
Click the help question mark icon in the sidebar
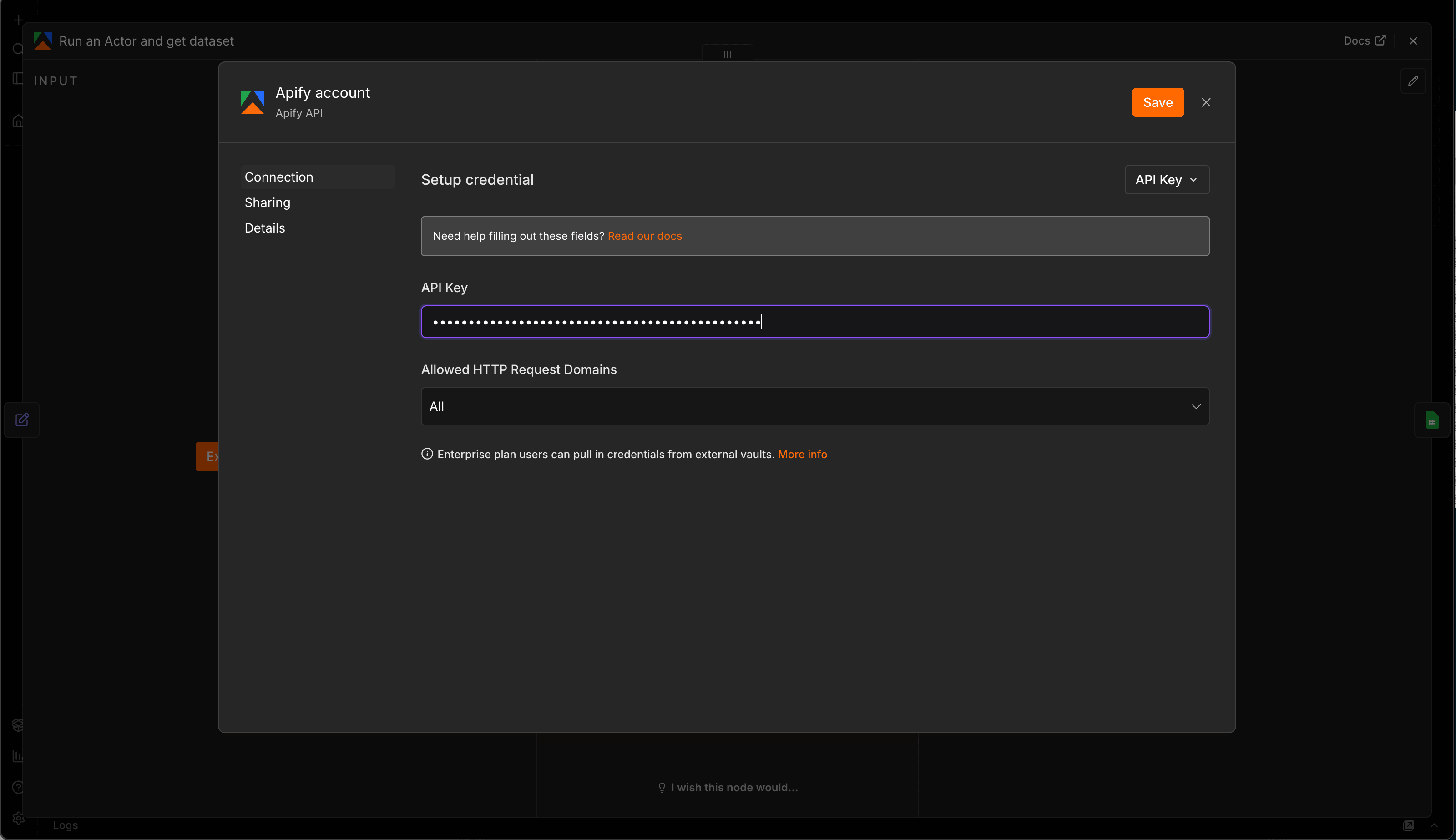tap(19, 787)
